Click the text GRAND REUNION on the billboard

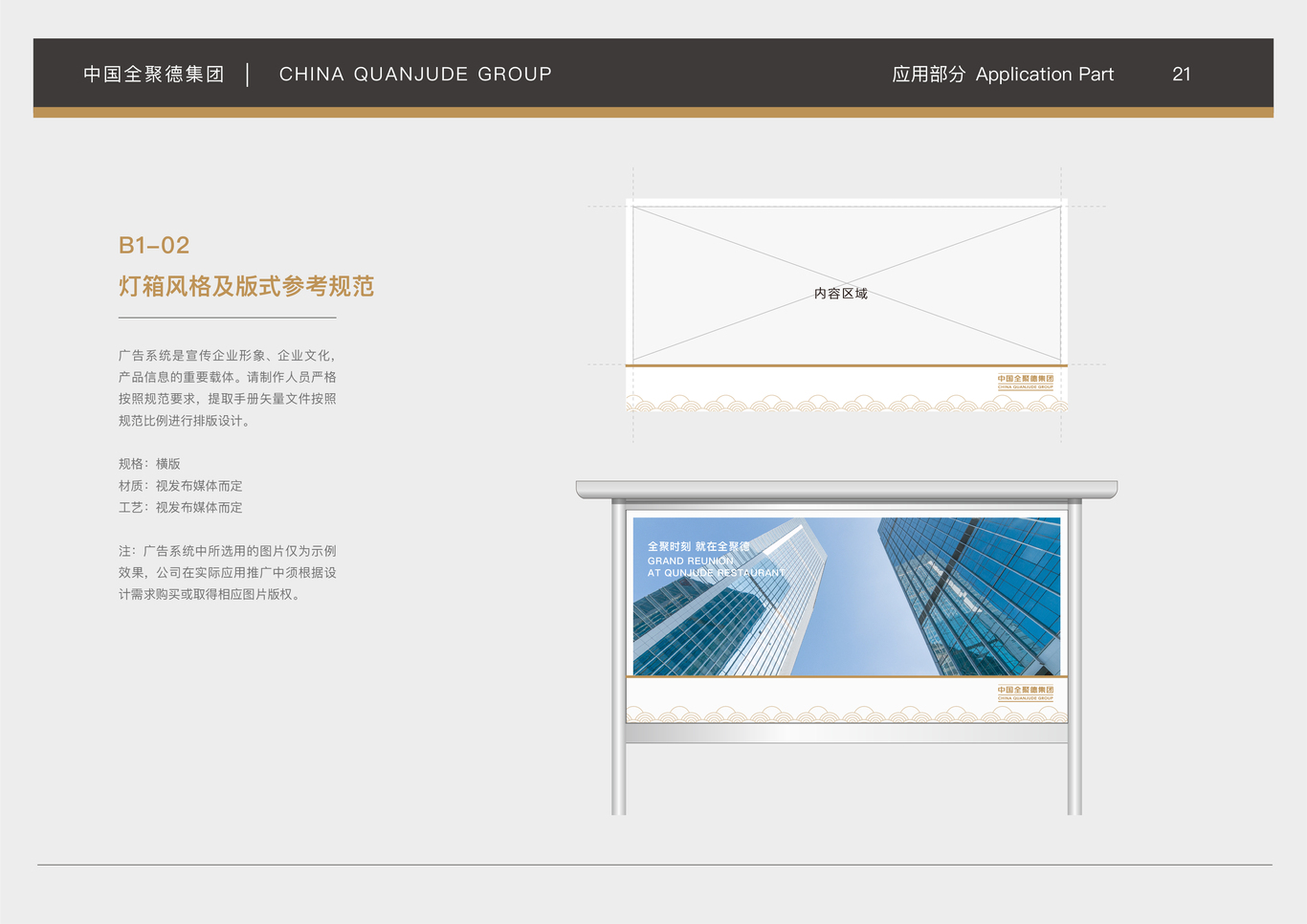tap(691, 561)
